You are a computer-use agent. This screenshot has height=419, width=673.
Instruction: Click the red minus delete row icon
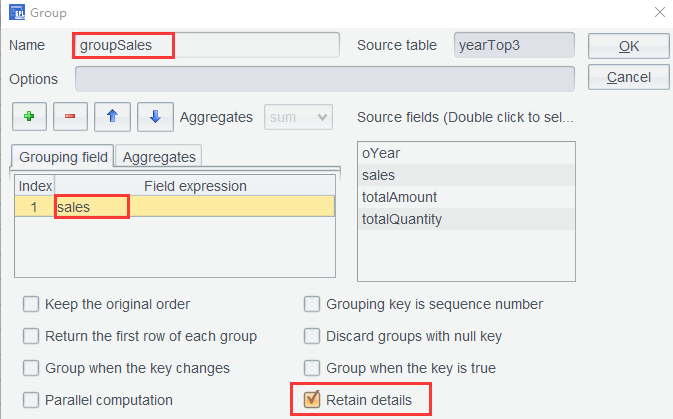tap(70, 117)
